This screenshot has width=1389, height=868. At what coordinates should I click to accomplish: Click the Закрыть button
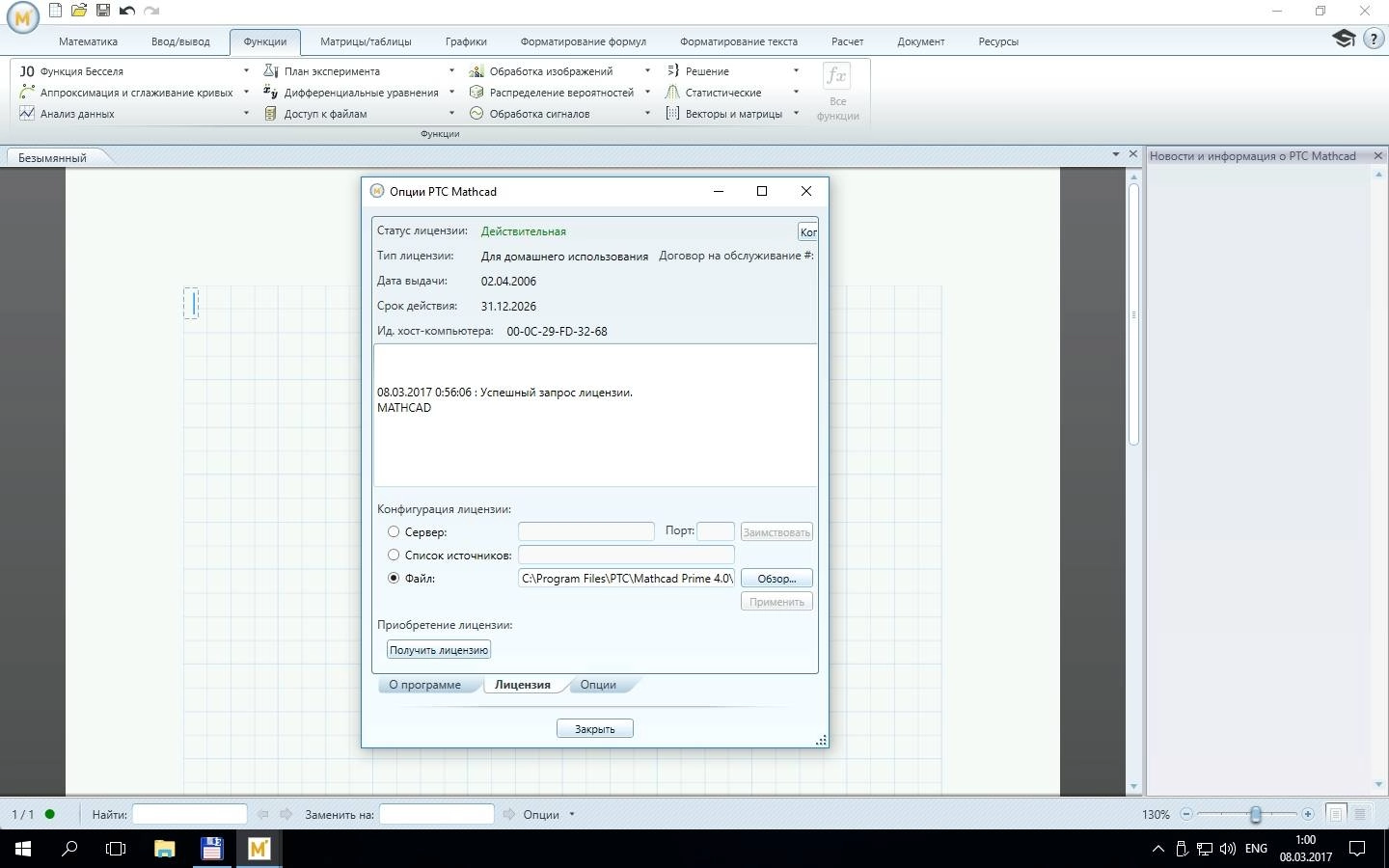tap(594, 729)
